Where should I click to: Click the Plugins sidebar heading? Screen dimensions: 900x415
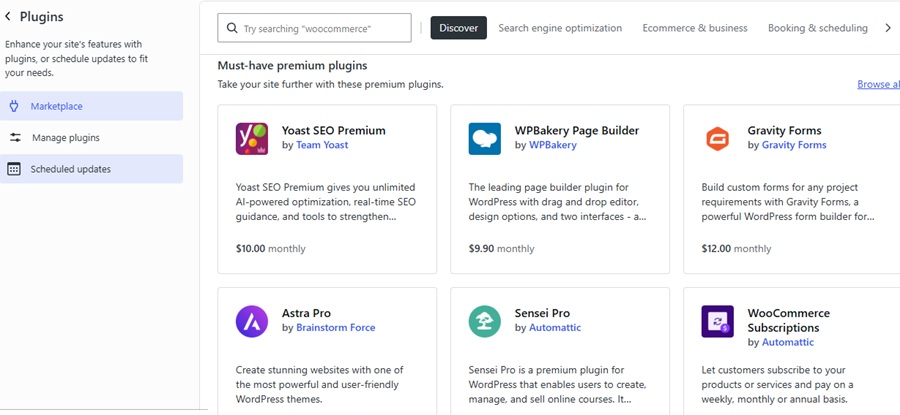[41, 17]
